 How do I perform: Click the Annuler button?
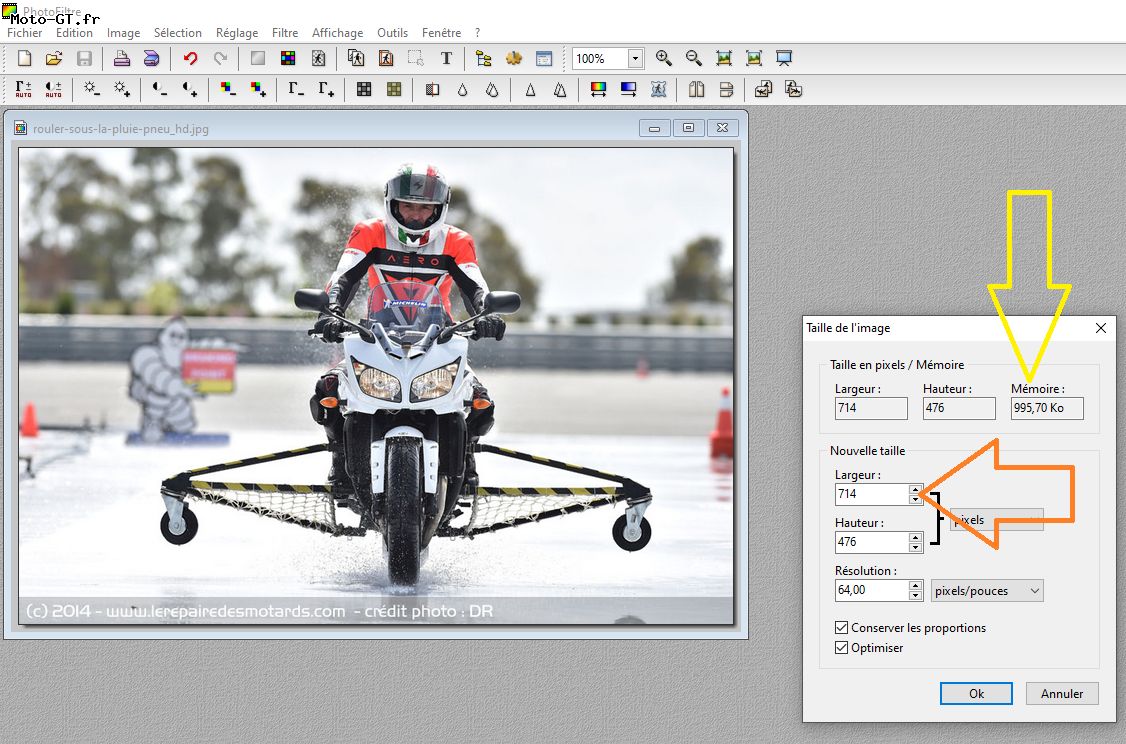click(1062, 694)
